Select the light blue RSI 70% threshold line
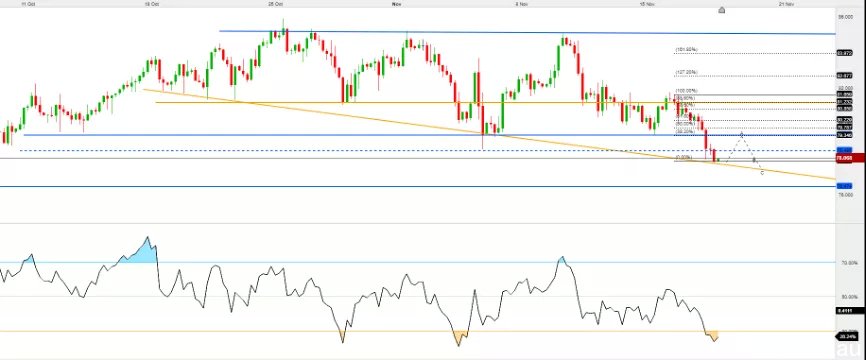Image resolution: width=866 pixels, height=360 pixels. (x=418, y=262)
